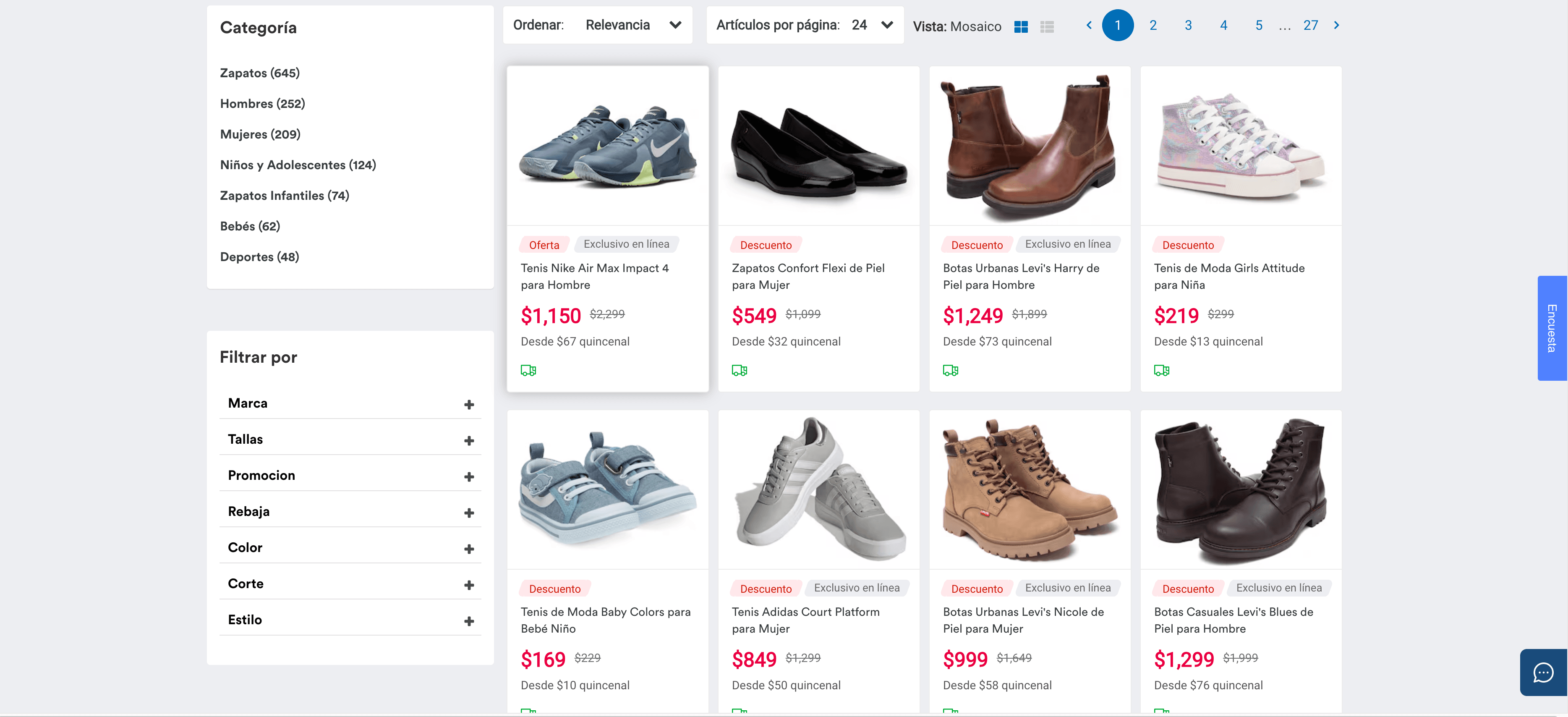Click the $549 price text

pyautogui.click(x=754, y=316)
